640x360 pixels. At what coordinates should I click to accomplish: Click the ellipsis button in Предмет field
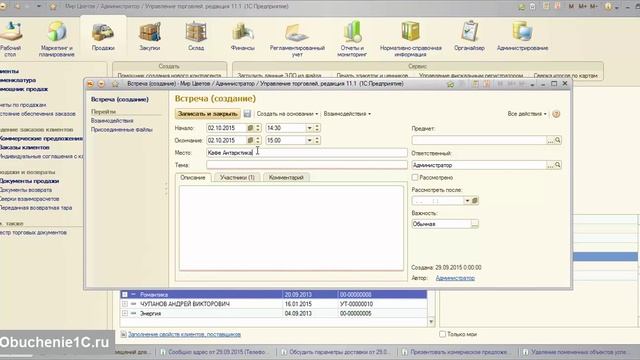pos(550,140)
